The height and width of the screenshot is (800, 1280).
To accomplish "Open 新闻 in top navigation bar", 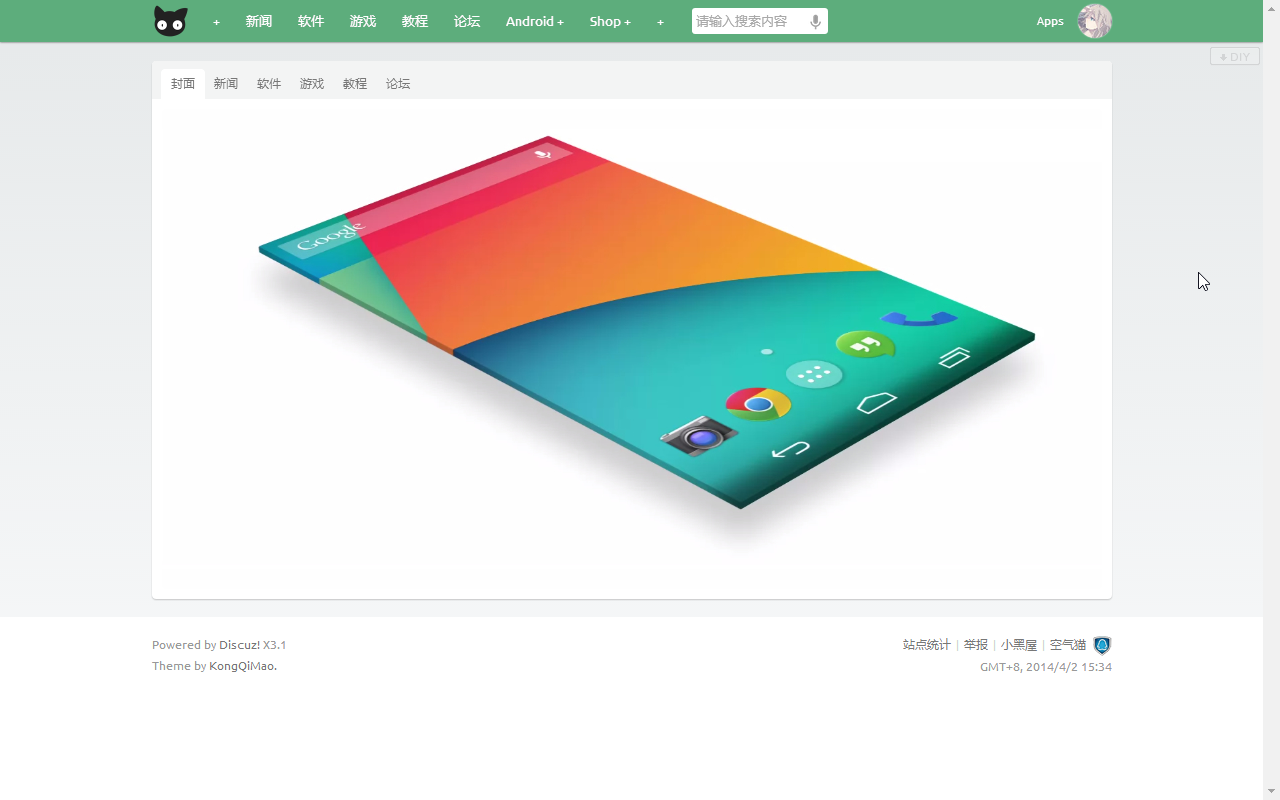I will pyautogui.click(x=259, y=21).
